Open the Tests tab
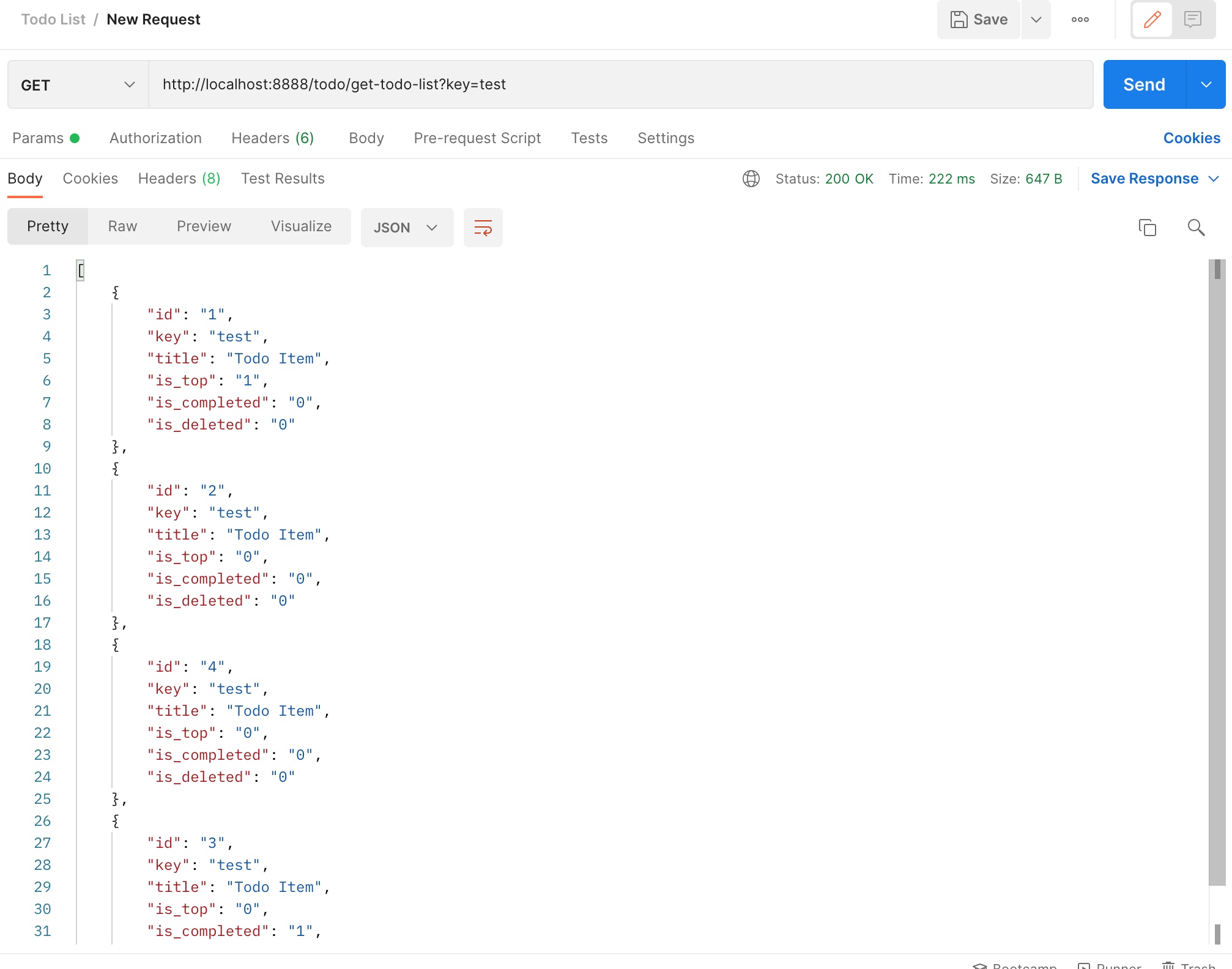The height and width of the screenshot is (969, 1232). [589, 138]
